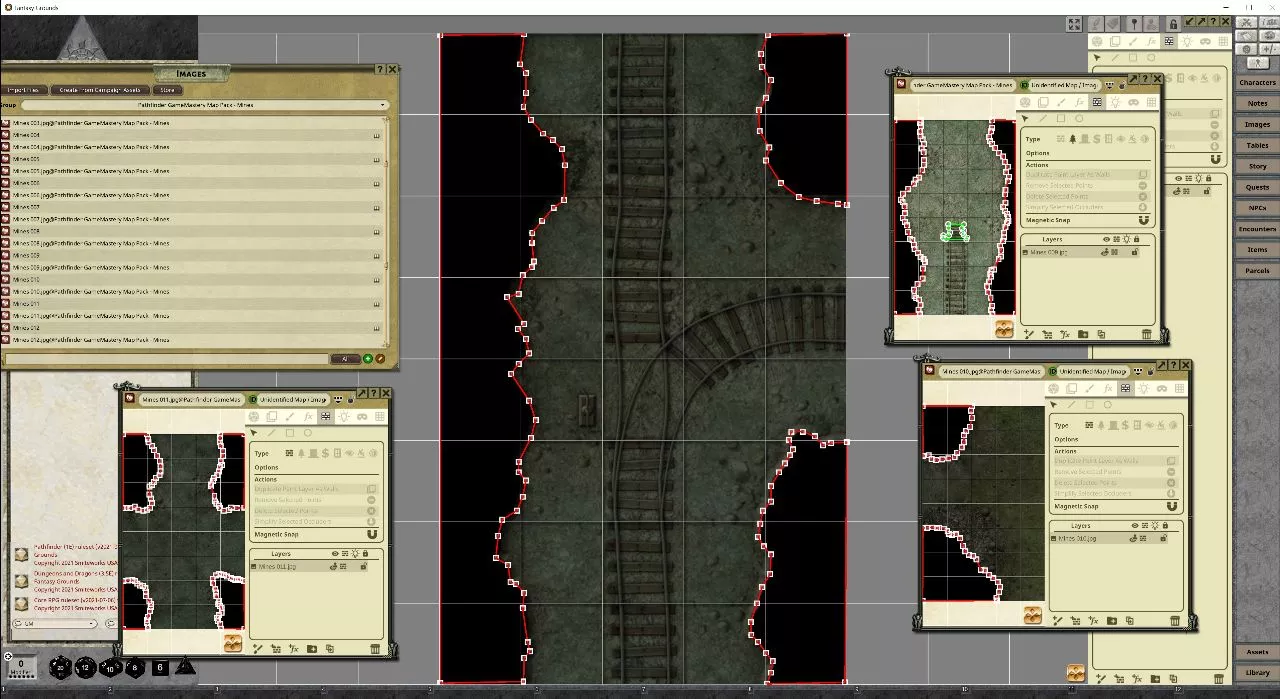Open Story in sidebar
Image resolution: width=1280 pixels, height=699 pixels.
pyautogui.click(x=1257, y=166)
